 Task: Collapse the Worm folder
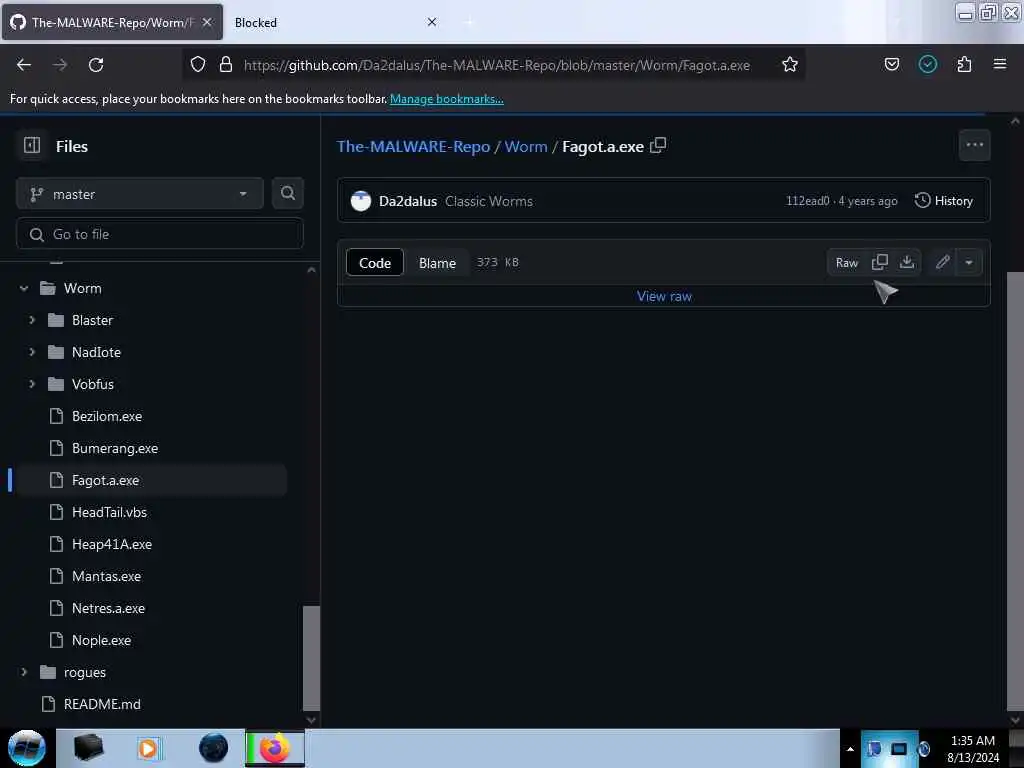24,288
